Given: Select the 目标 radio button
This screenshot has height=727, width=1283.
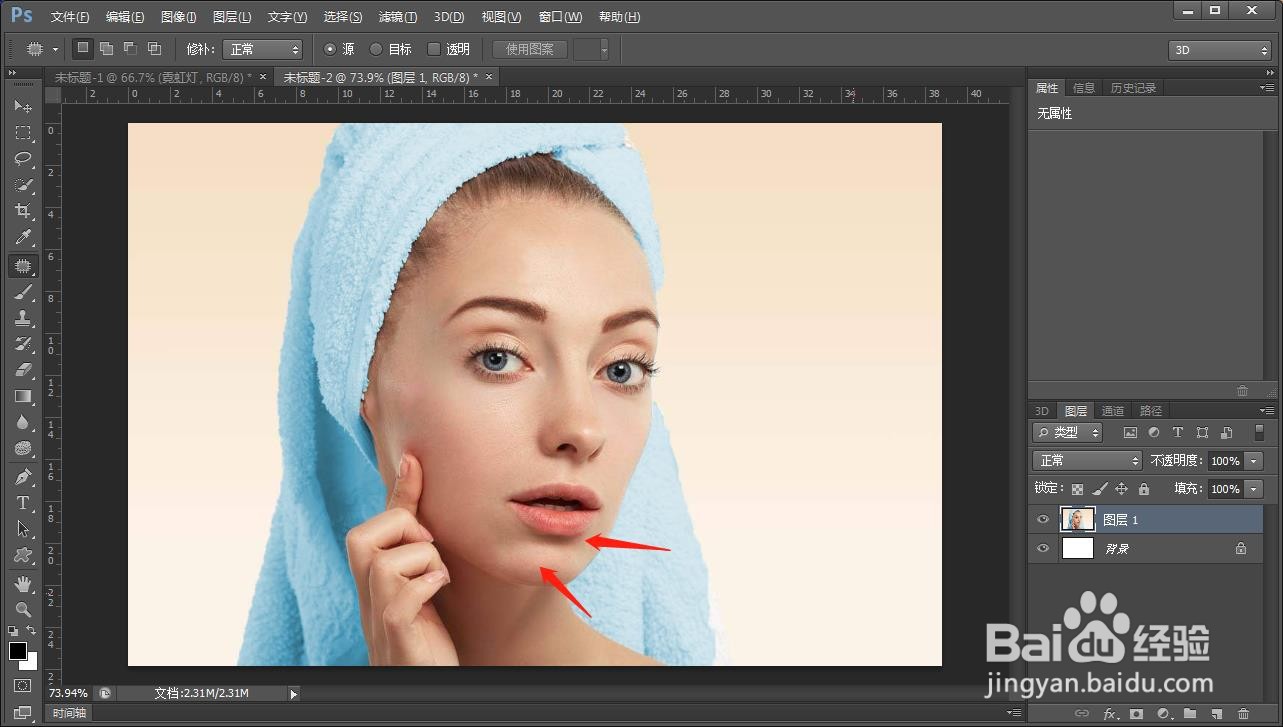Looking at the screenshot, I should tap(376, 49).
